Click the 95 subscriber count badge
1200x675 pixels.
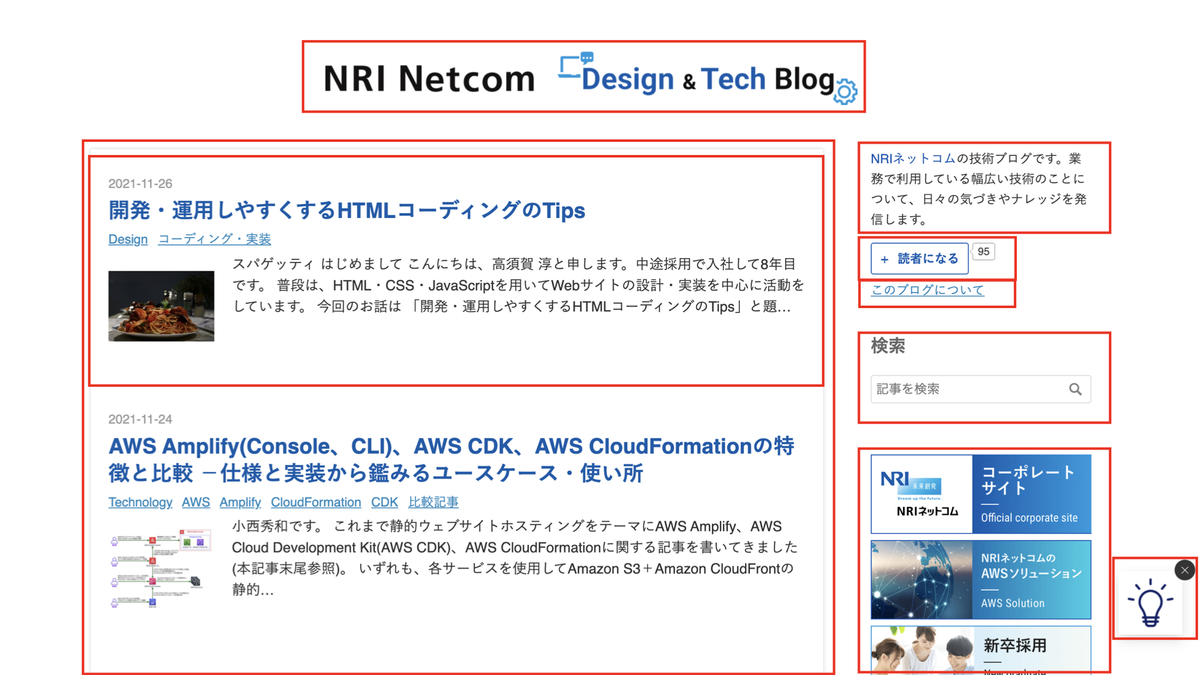click(982, 252)
